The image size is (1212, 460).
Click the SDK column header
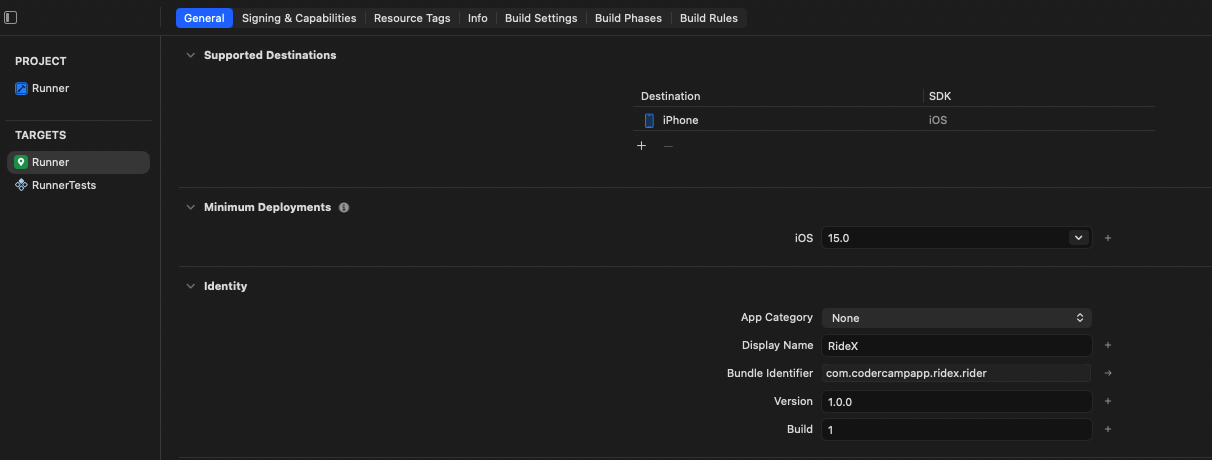pos(939,96)
